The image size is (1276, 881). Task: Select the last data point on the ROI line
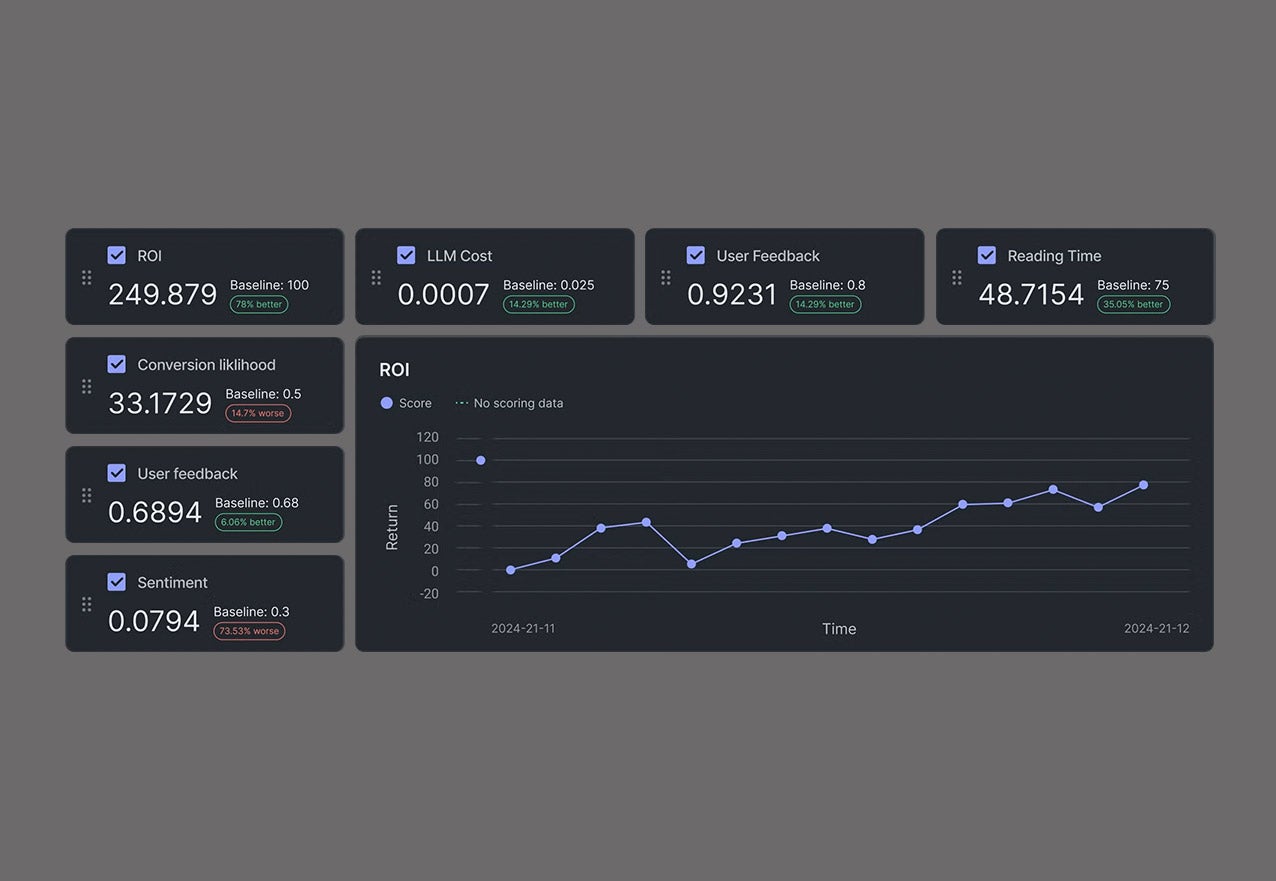(1143, 485)
